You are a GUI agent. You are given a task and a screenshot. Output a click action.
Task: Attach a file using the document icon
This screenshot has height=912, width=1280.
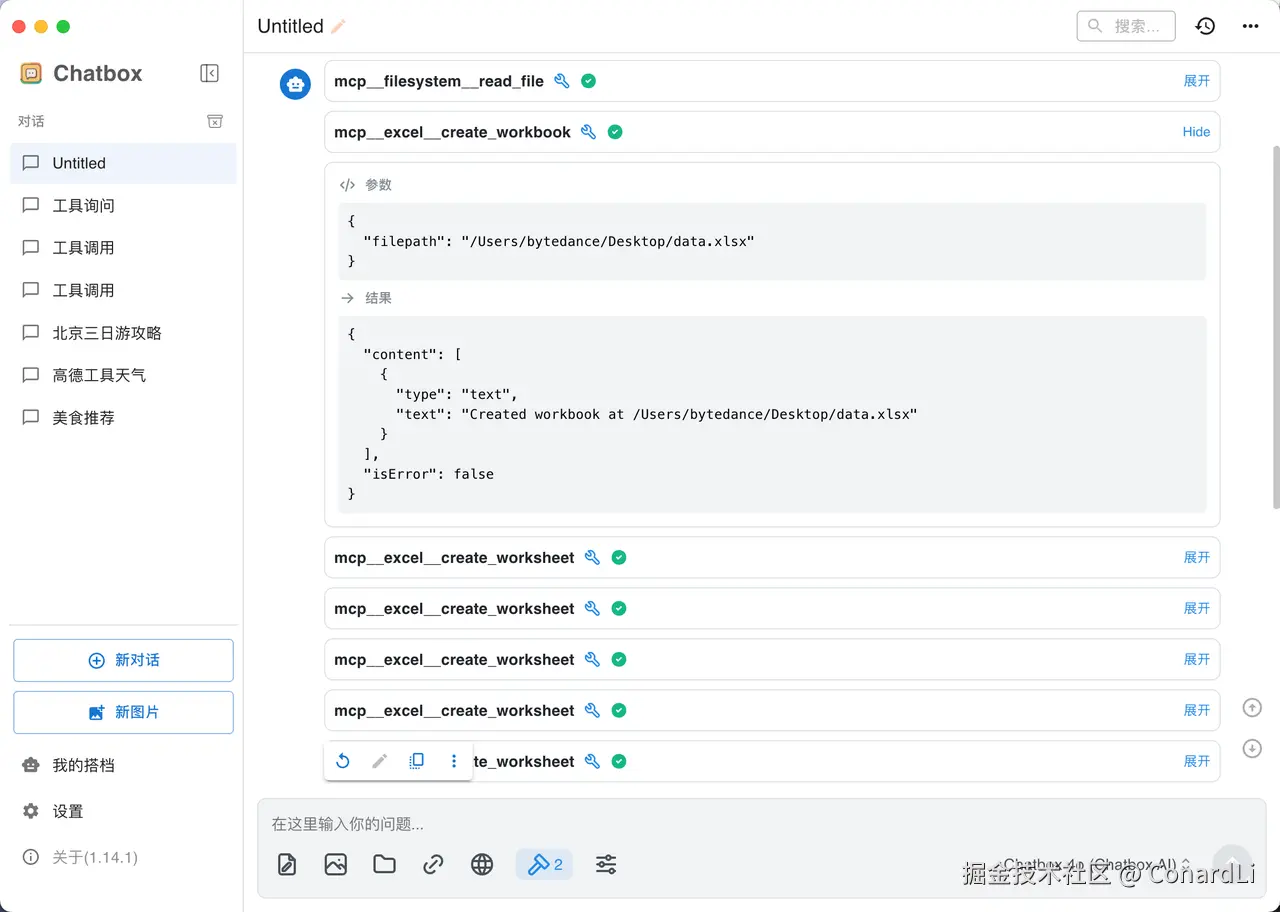click(x=287, y=865)
